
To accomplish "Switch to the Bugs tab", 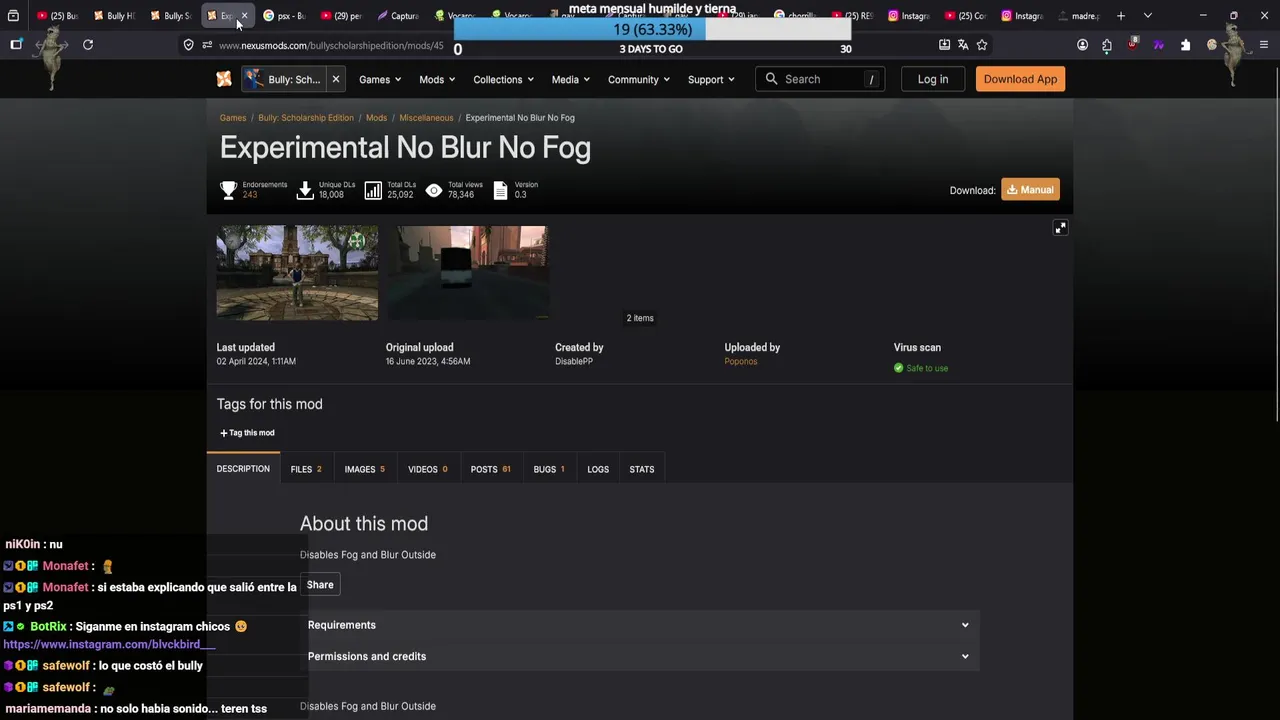I will click(549, 469).
